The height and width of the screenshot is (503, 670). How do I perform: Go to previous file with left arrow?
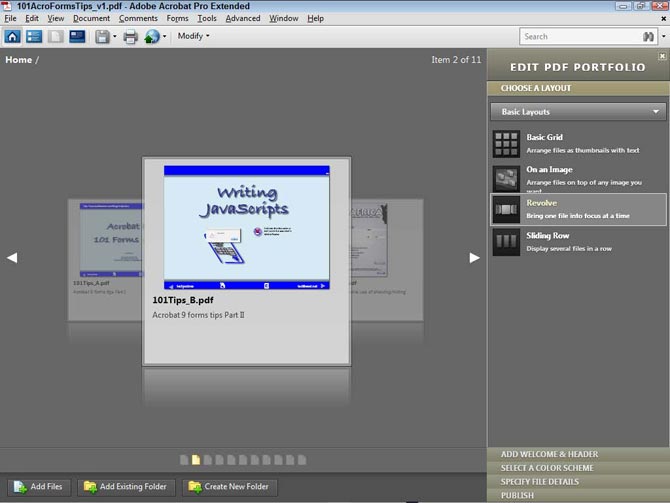coord(12,258)
